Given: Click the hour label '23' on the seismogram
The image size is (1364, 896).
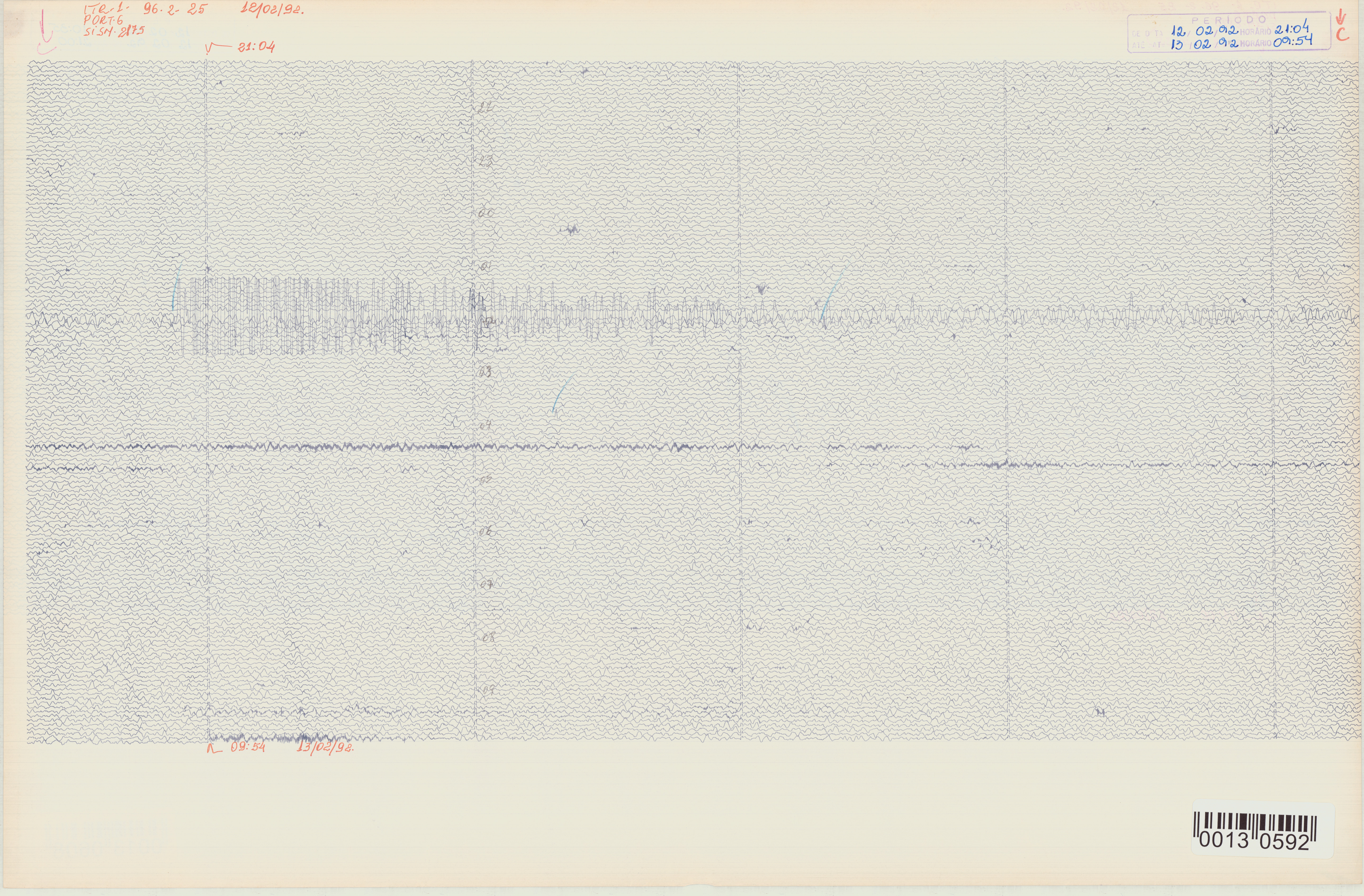Looking at the screenshot, I should pyautogui.click(x=485, y=161).
